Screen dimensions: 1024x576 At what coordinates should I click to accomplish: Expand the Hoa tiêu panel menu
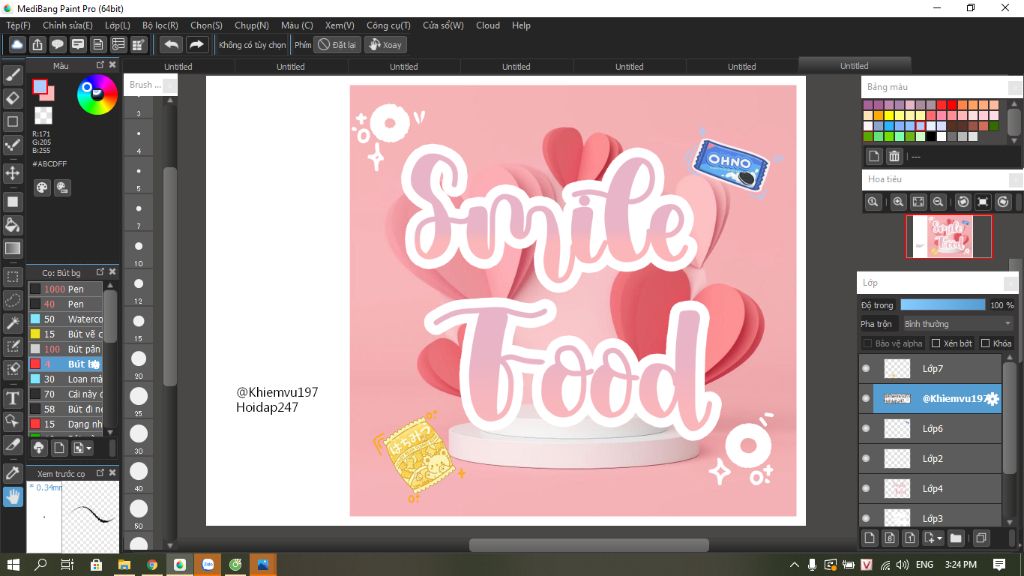point(1016,179)
